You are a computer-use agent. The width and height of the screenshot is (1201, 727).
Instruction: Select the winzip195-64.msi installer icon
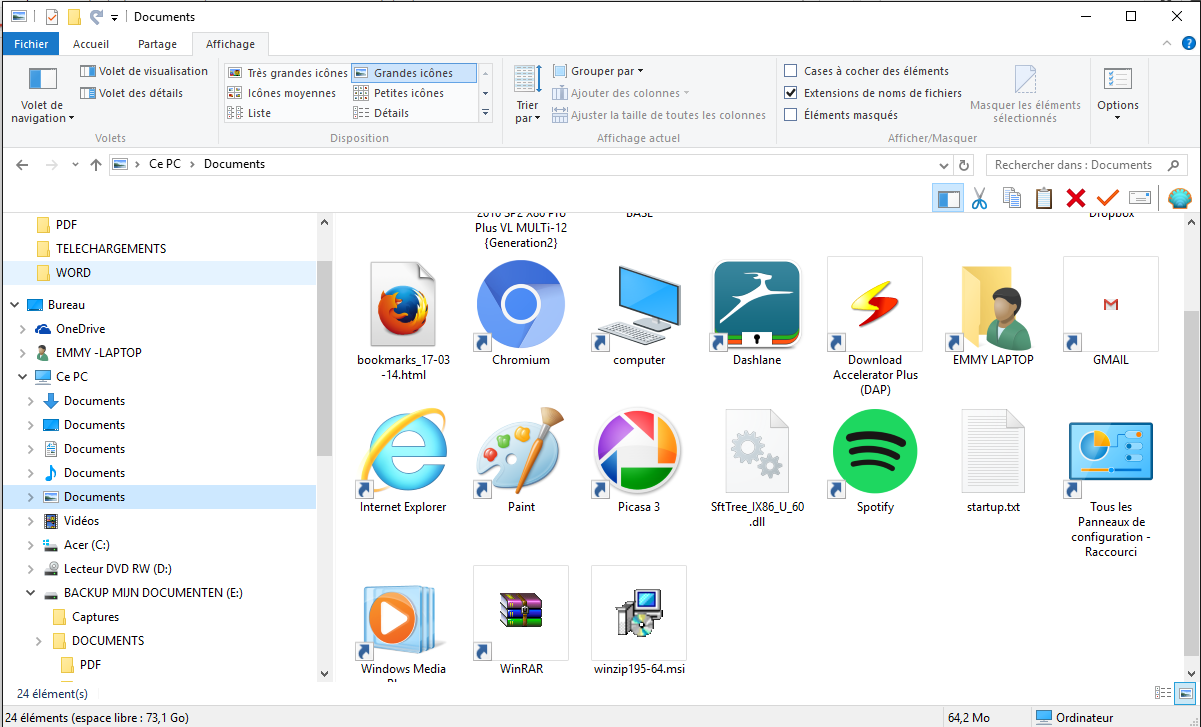[x=639, y=613]
